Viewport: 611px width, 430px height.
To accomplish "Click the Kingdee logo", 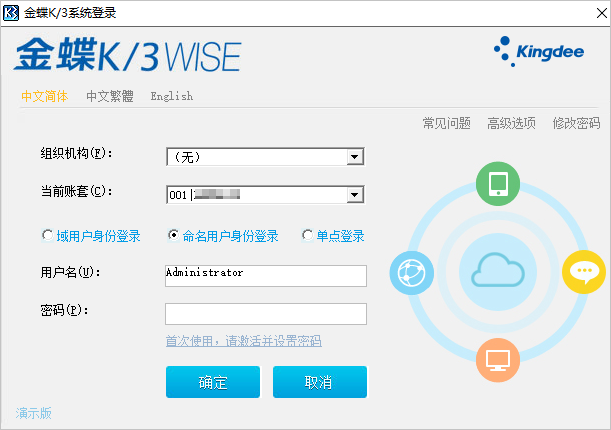I will pos(539,51).
